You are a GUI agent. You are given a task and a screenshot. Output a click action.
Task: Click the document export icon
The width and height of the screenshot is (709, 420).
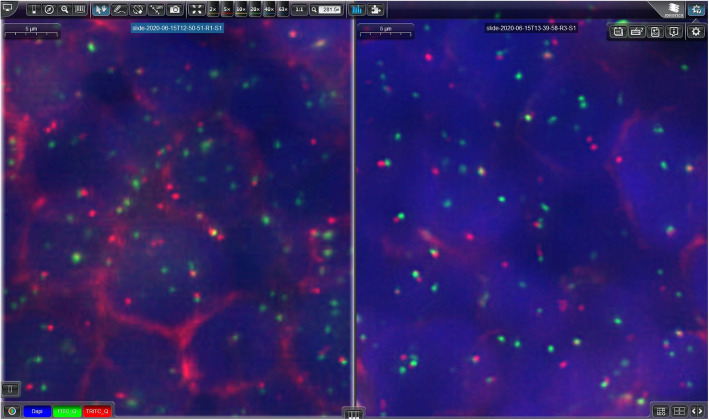[655, 31]
